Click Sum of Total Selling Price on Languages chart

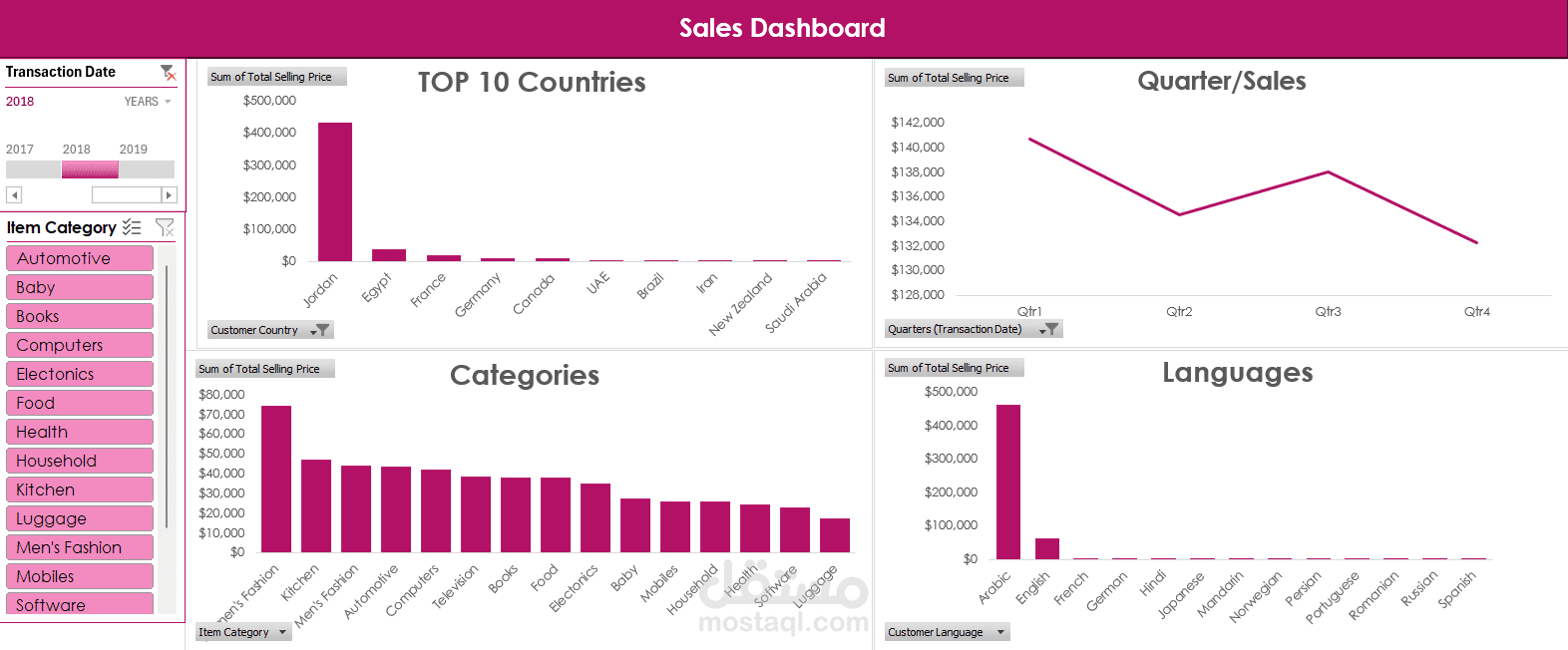point(954,368)
